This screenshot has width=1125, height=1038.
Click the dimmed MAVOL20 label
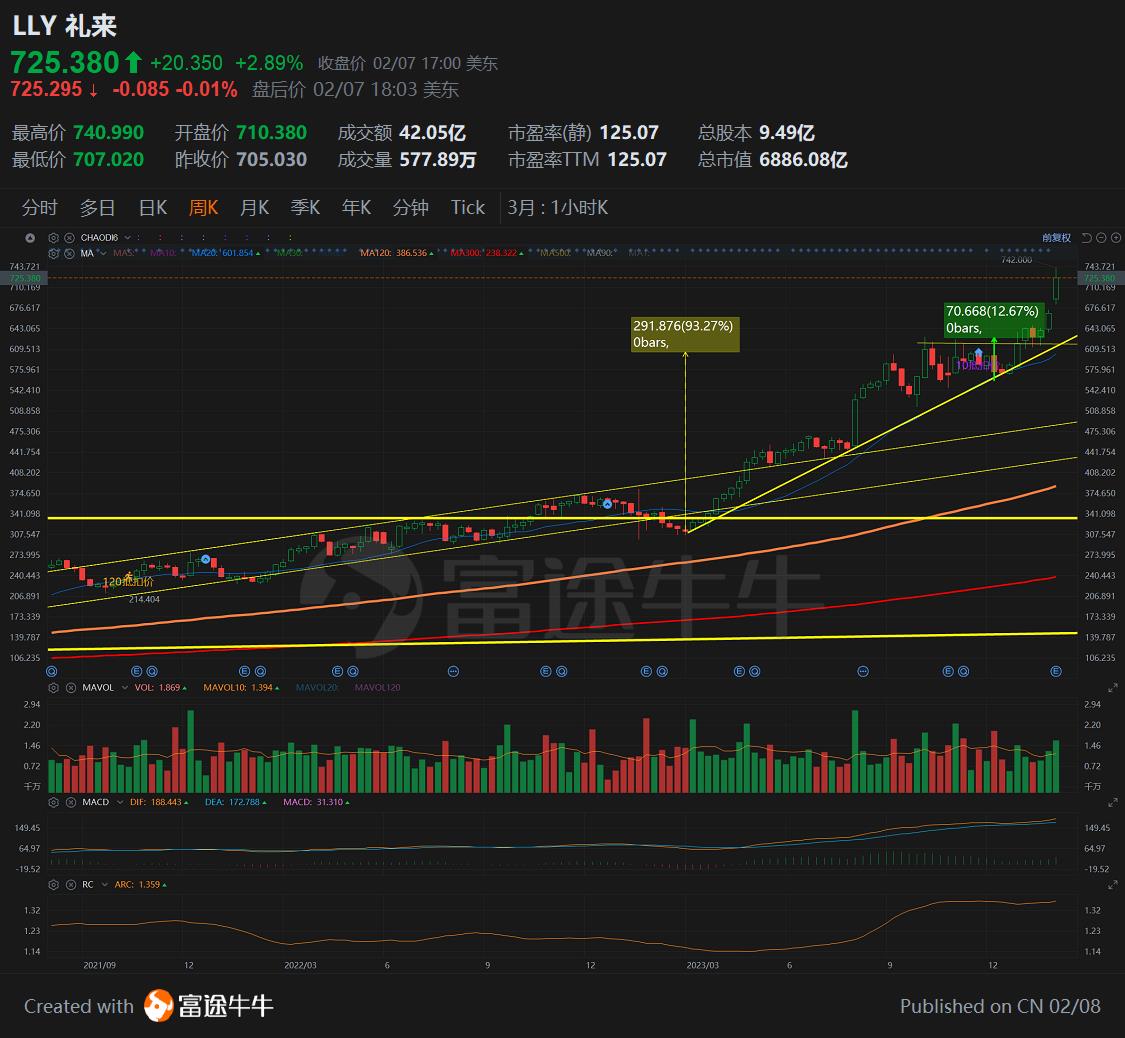(316, 687)
